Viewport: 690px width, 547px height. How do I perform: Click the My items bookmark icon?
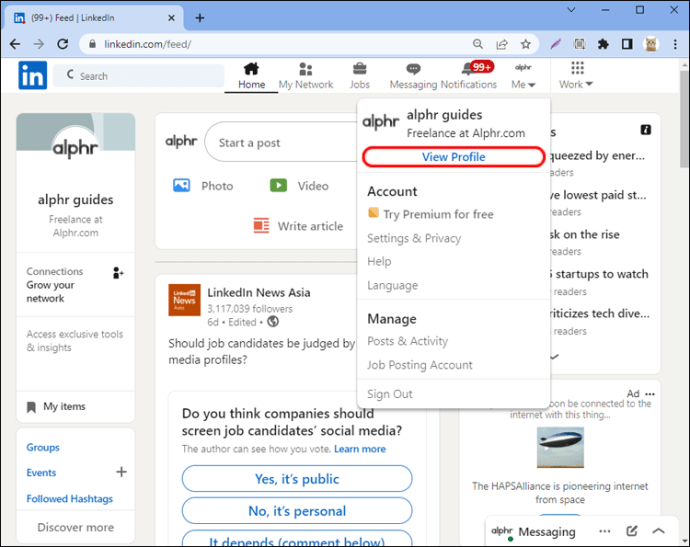click(31, 407)
